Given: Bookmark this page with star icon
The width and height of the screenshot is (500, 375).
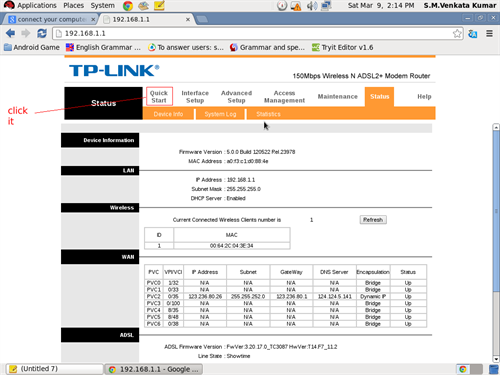Looking at the screenshot, I should coord(457,33).
